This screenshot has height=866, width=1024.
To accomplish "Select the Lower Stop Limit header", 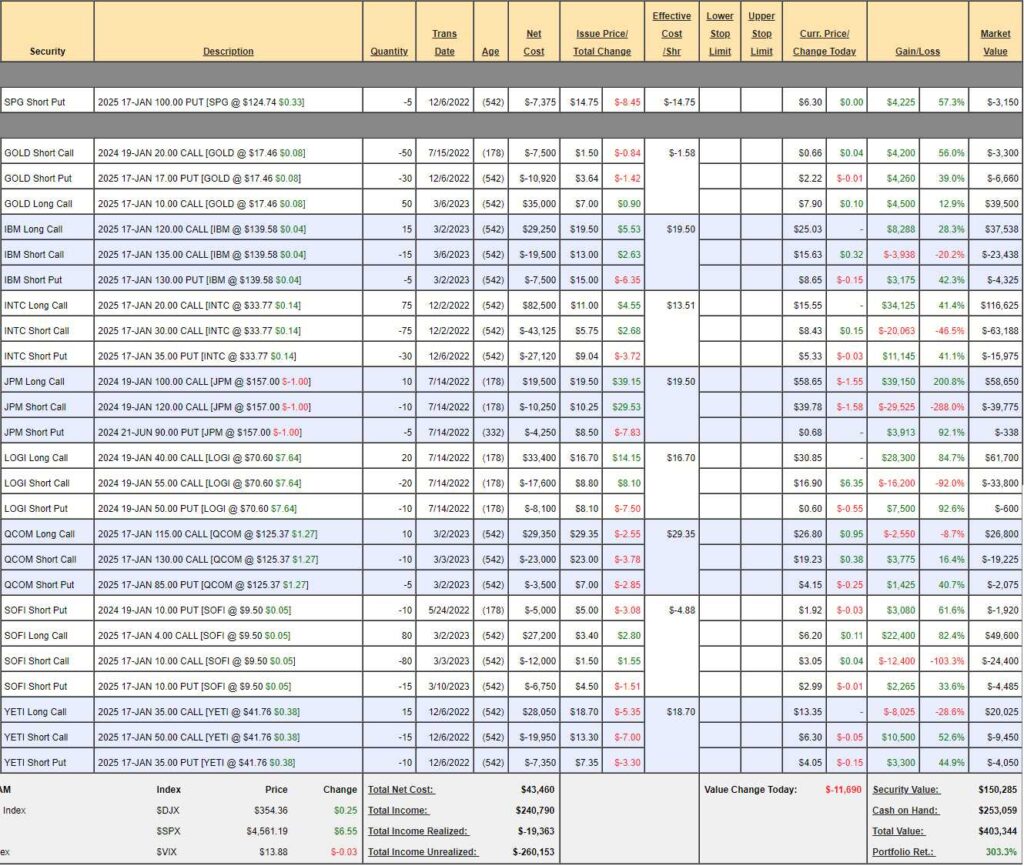I will pos(719,33).
